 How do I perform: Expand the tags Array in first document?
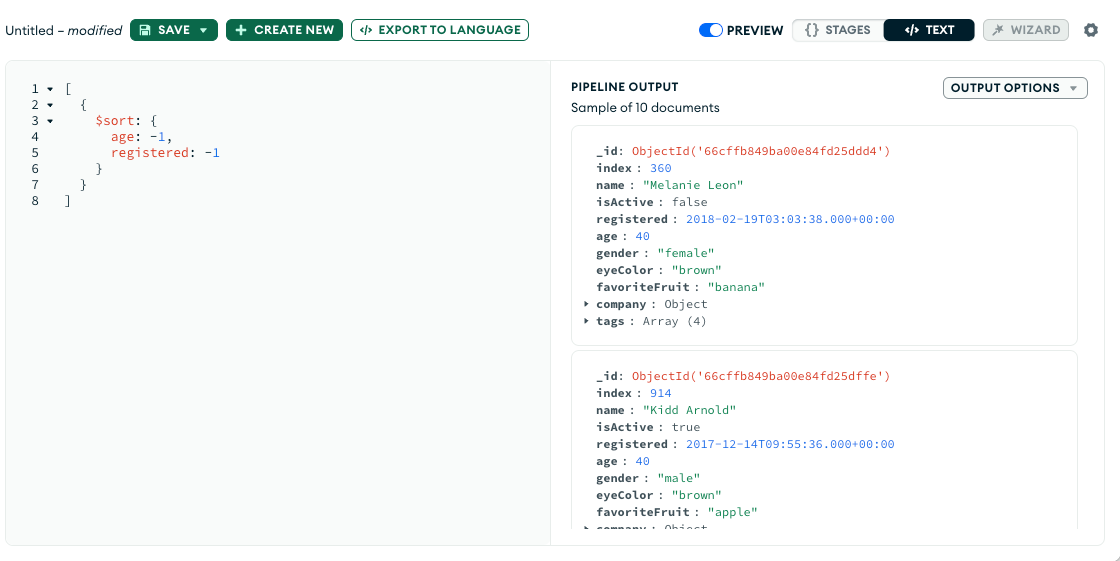click(587, 321)
